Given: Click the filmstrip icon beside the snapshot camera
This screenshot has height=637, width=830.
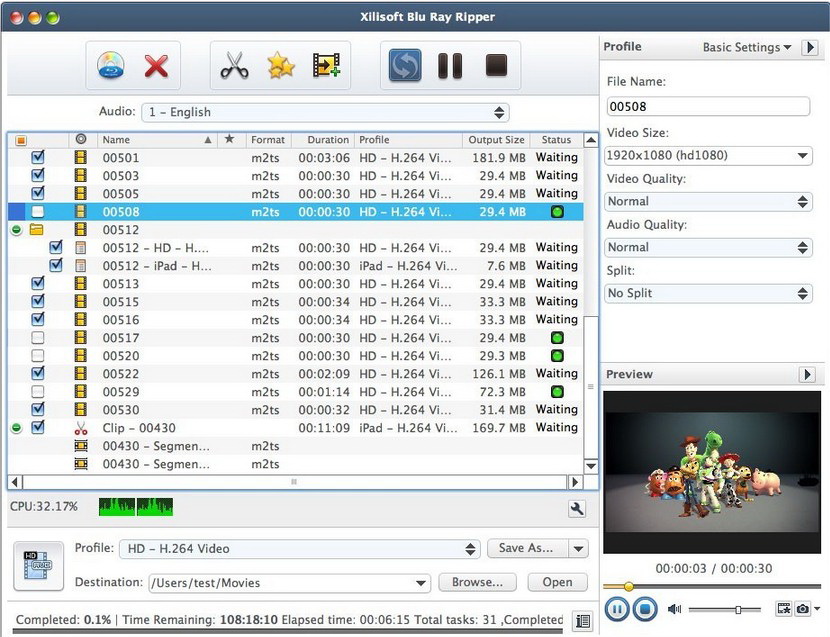Looking at the screenshot, I should (784, 609).
